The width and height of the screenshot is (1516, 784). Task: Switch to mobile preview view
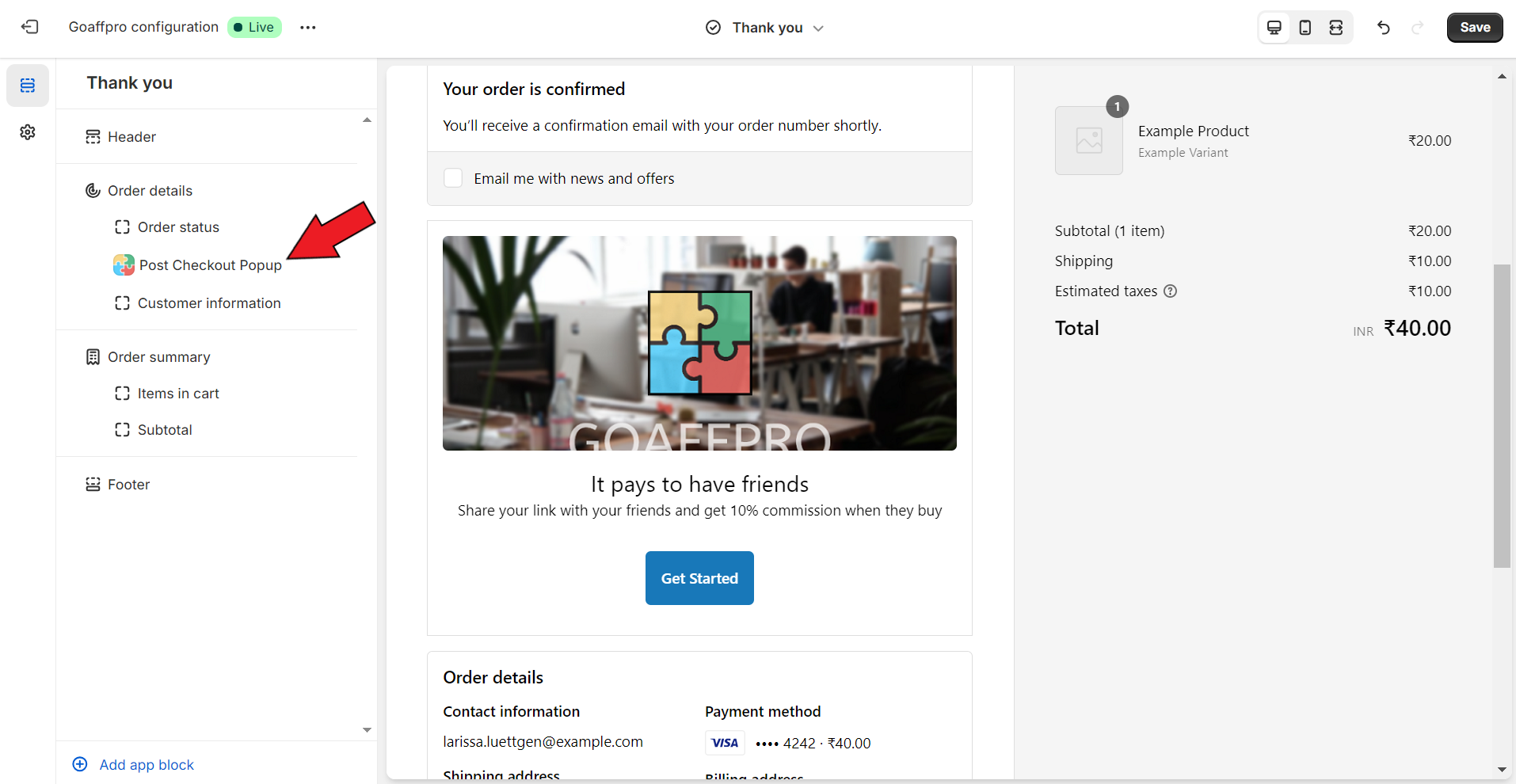[1305, 28]
